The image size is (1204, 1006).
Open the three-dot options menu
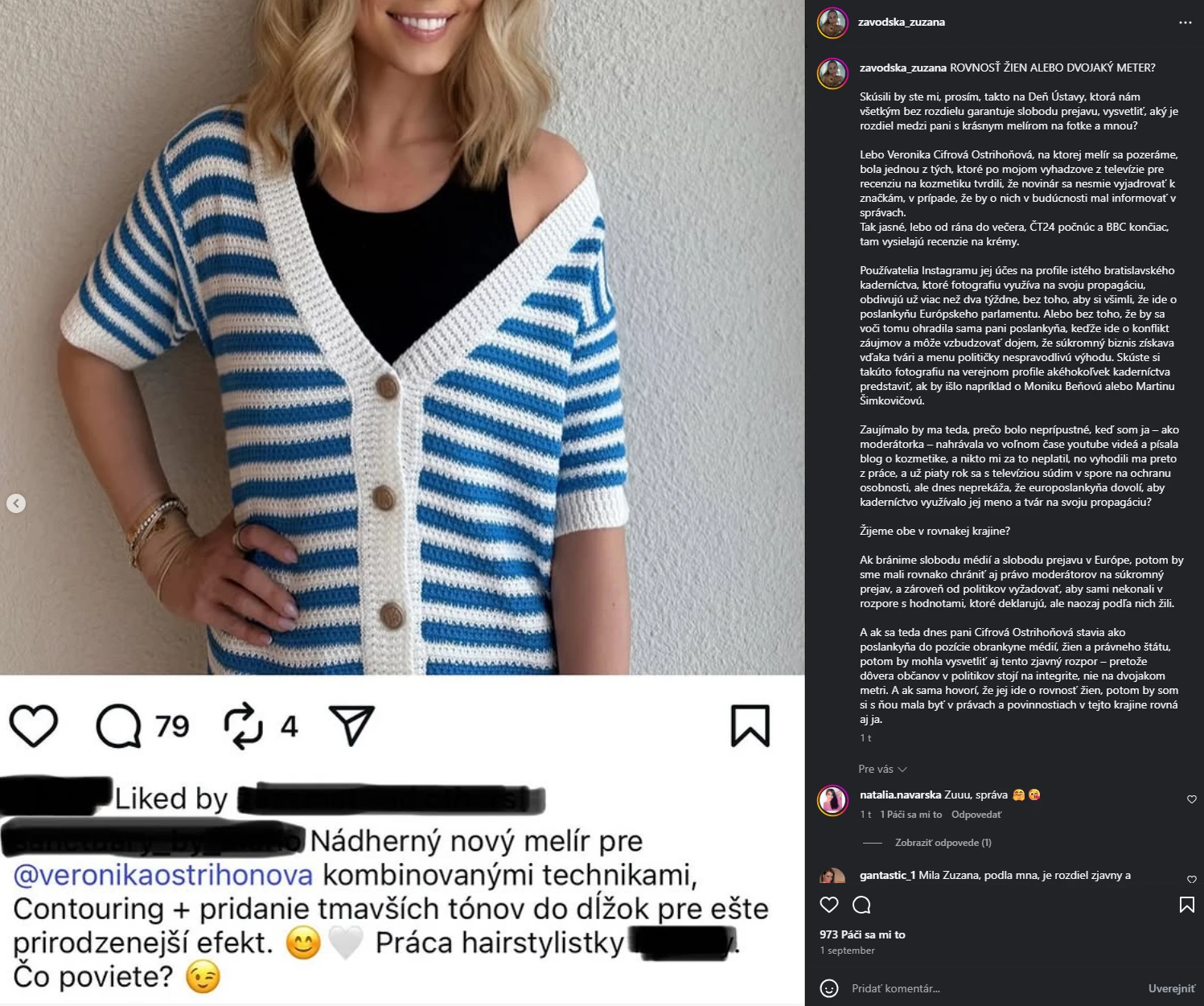click(1185, 23)
